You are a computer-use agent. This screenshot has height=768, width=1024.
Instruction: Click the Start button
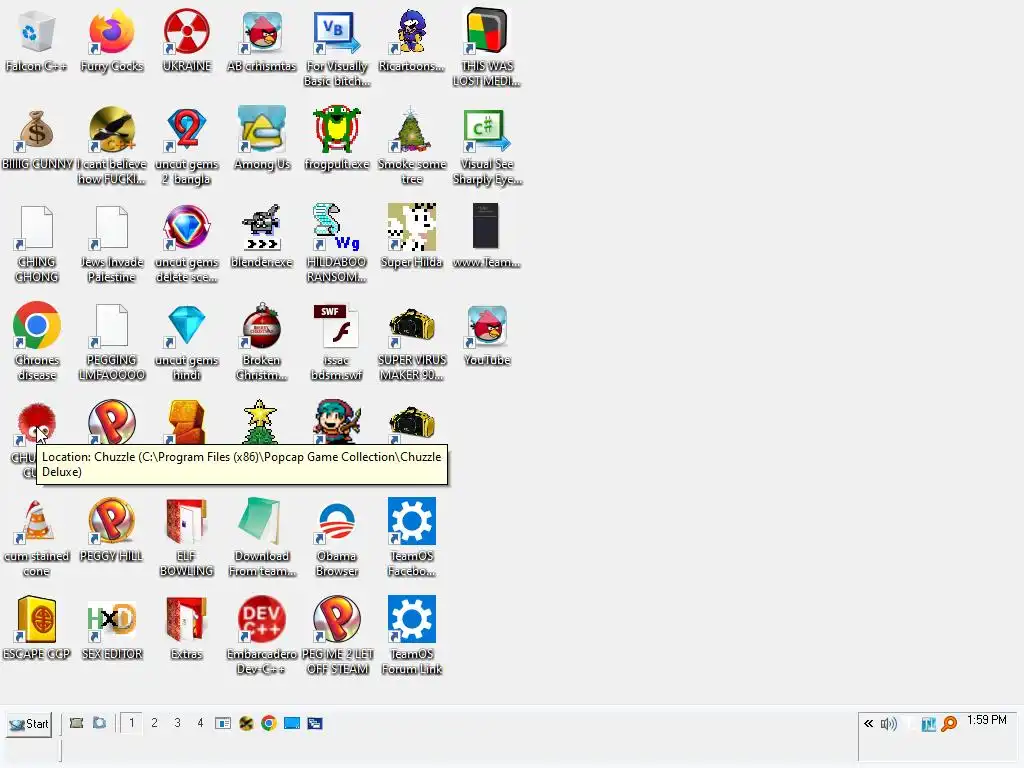tap(29, 724)
